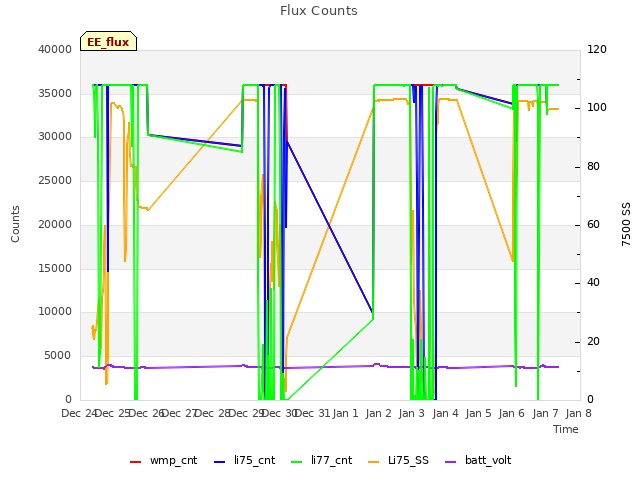Click the 7500 SS right axis label
Viewport: 640px width, 480px height.
point(626,224)
